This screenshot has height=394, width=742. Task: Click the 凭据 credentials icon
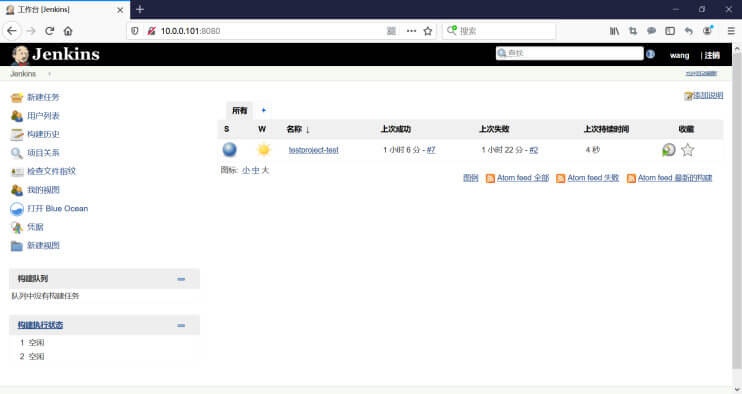(x=17, y=228)
